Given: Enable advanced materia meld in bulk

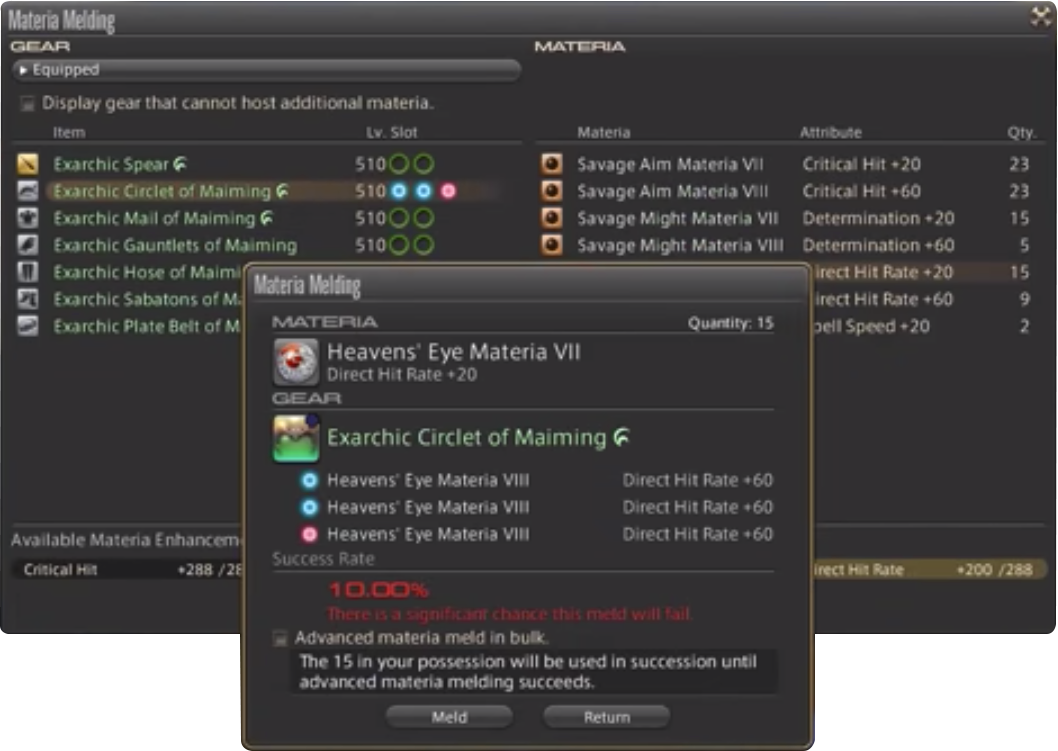Looking at the screenshot, I should point(280,638).
